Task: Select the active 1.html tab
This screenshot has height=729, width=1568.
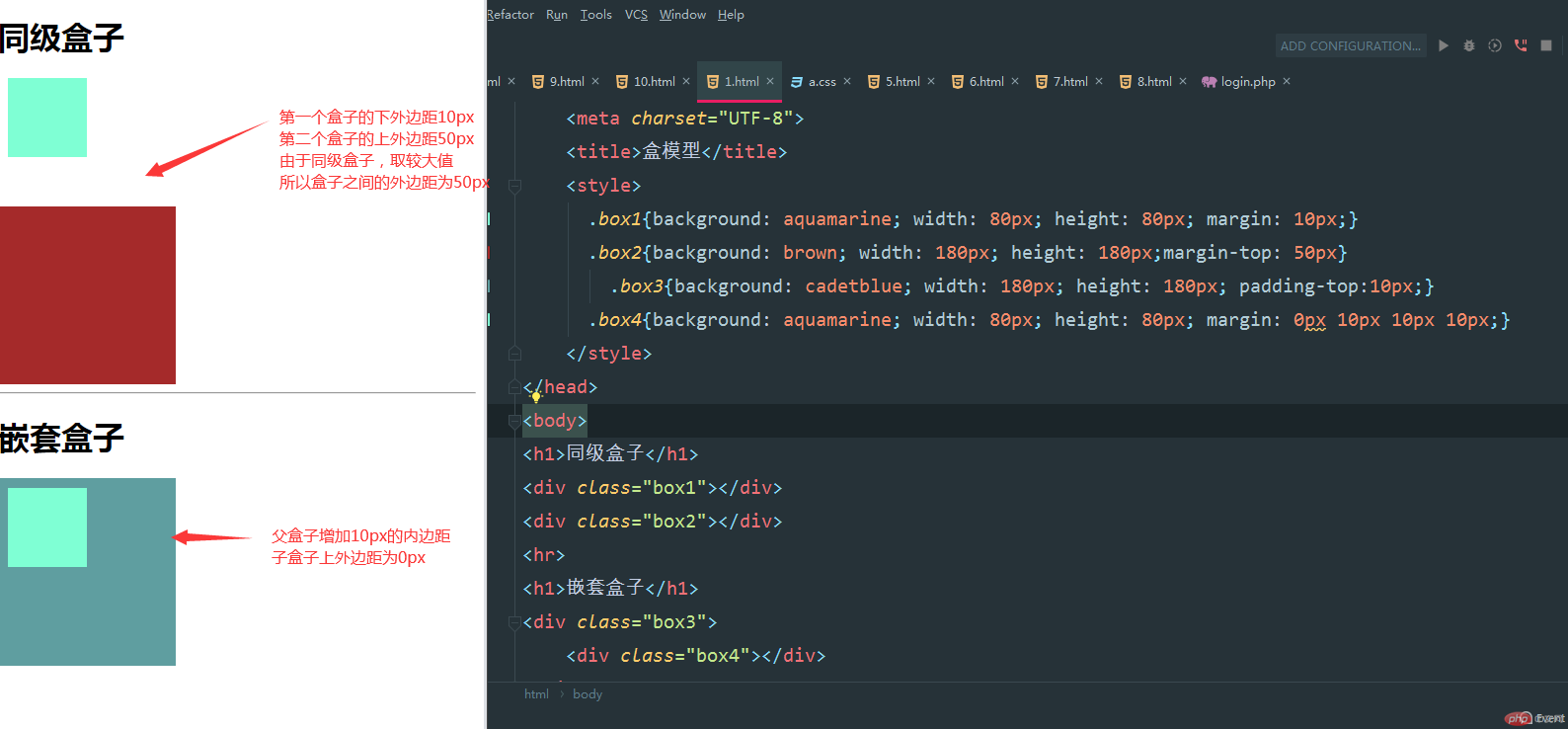Action: (x=742, y=82)
